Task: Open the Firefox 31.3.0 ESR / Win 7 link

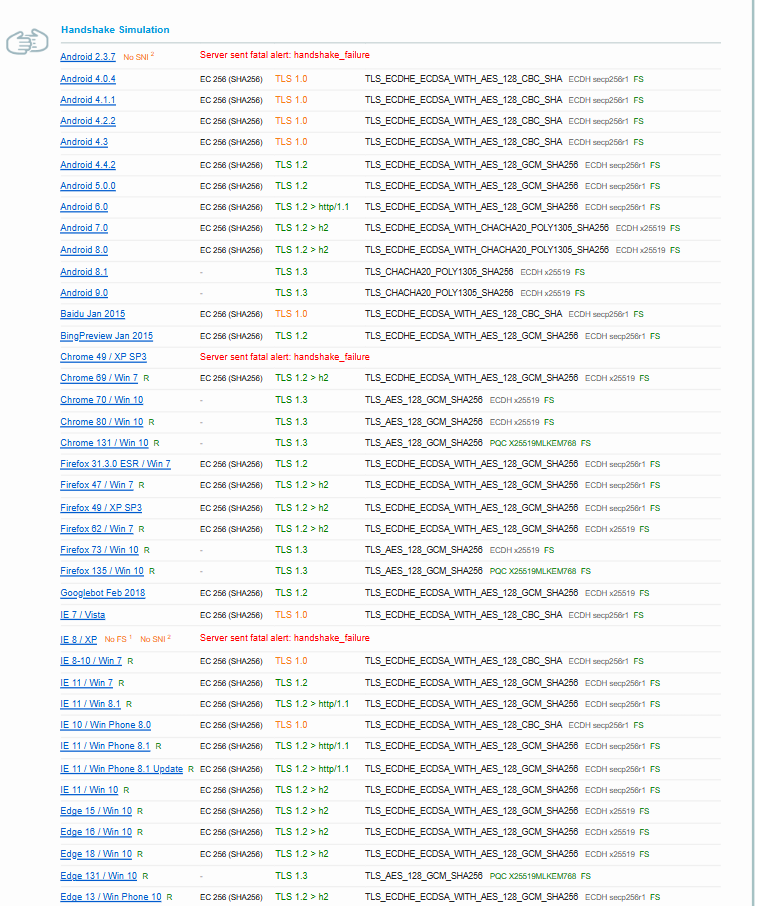Action: pos(115,464)
